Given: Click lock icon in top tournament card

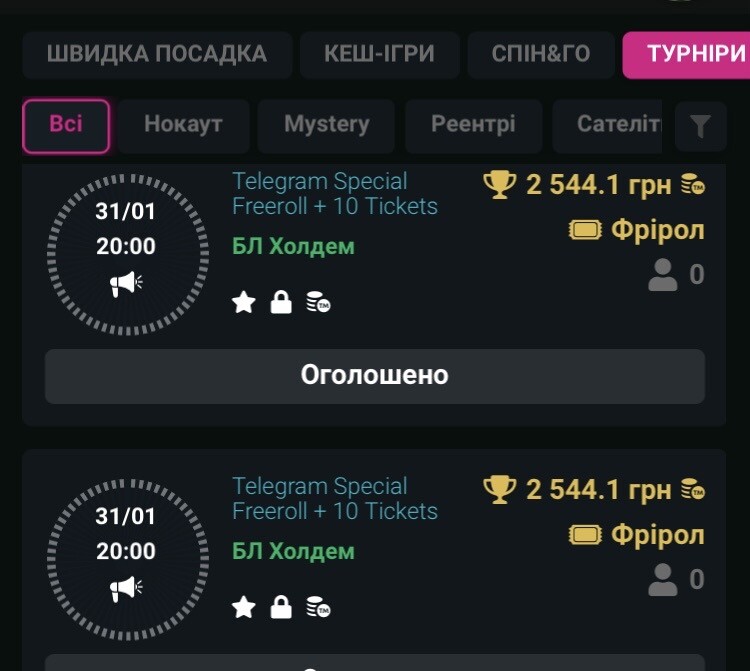Looking at the screenshot, I should (281, 302).
